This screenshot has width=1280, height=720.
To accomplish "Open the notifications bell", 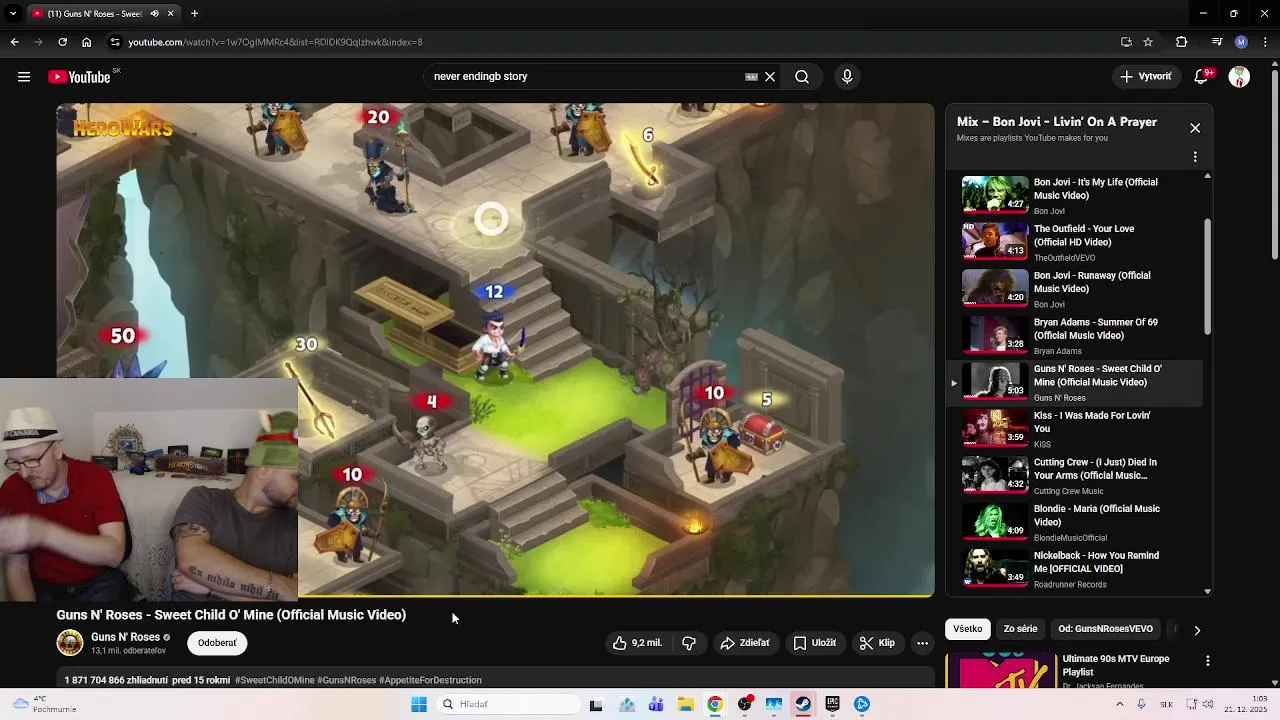I will 1202,77.
